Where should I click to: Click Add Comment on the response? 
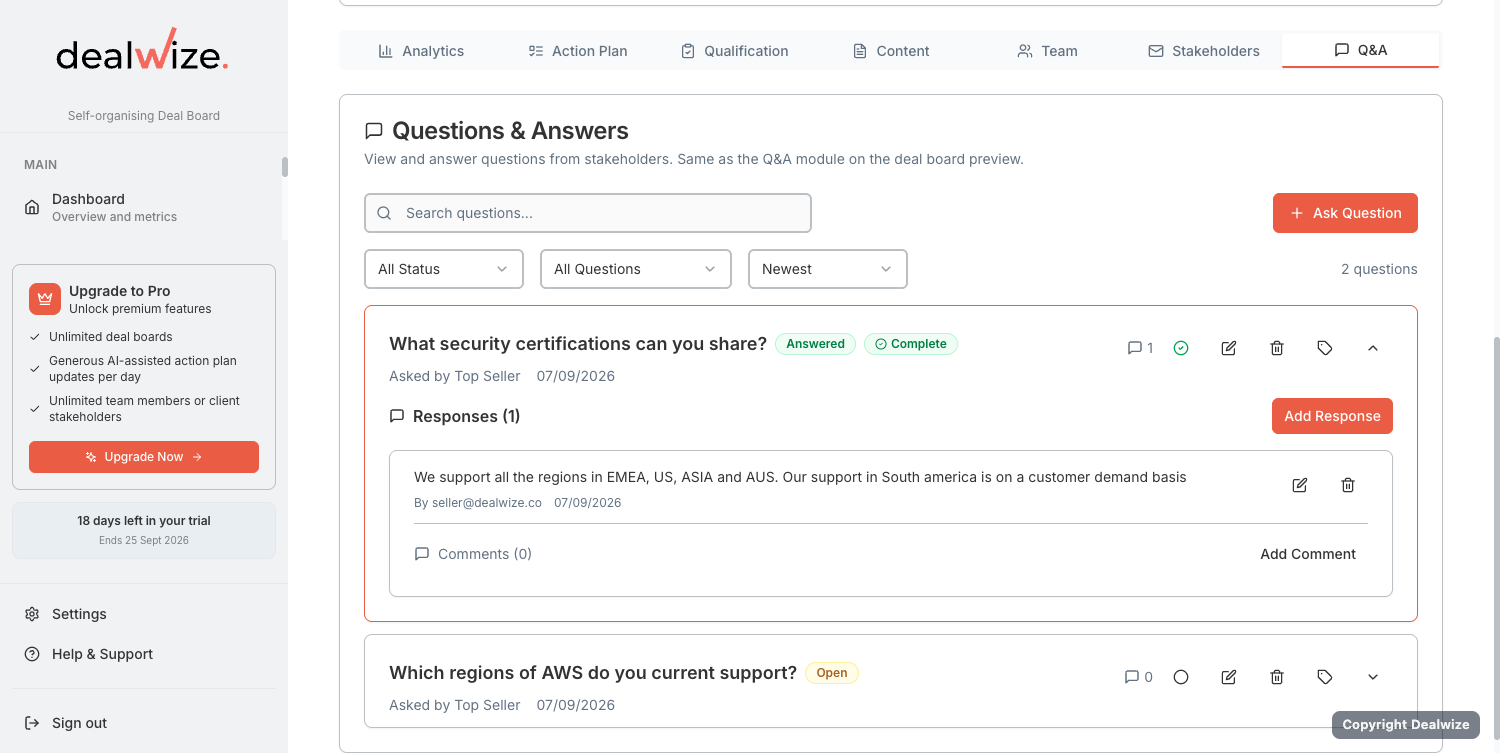tap(1308, 554)
